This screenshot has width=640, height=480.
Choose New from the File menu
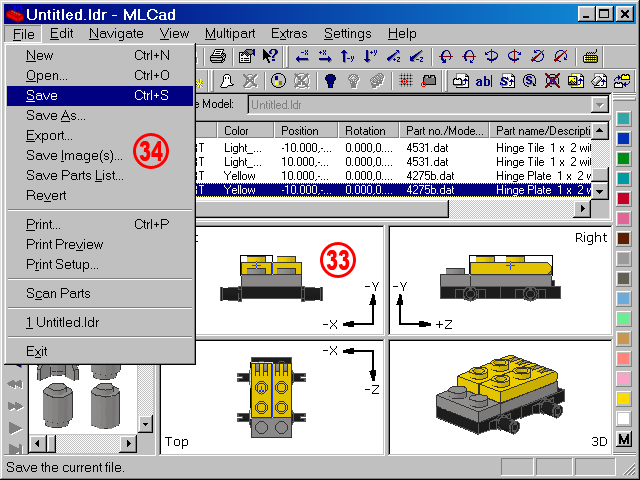[x=100, y=56]
